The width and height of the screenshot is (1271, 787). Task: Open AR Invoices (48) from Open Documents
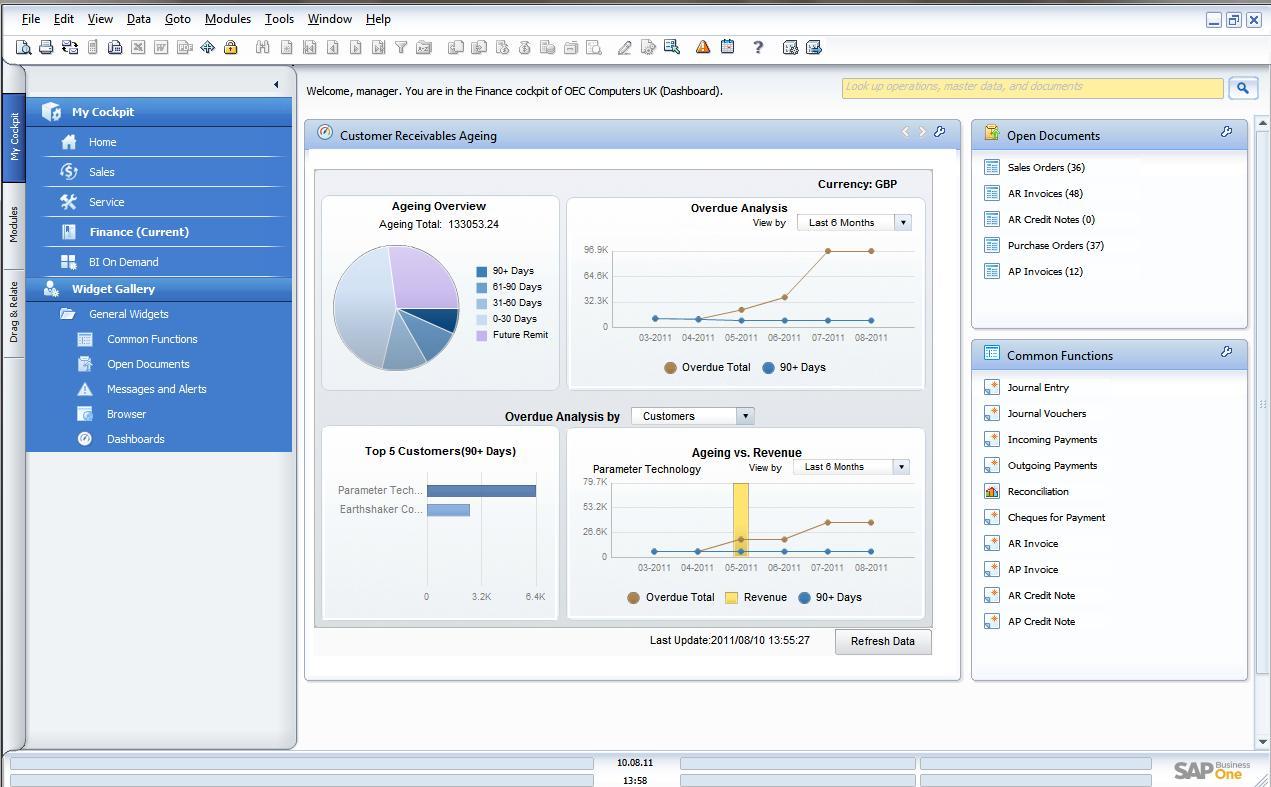(1044, 193)
